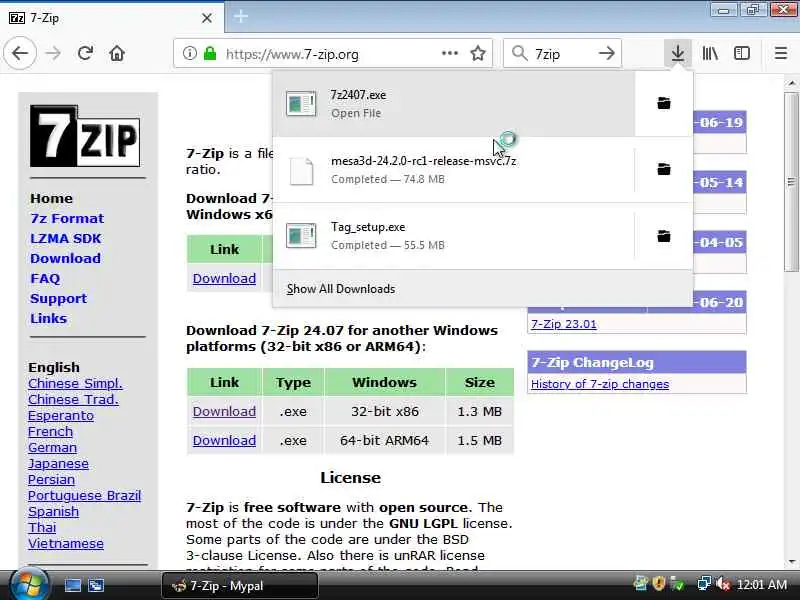Open containing folder for 7z2407.exe
800x600 pixels.
pyautogui.click(x=664, y=103)
